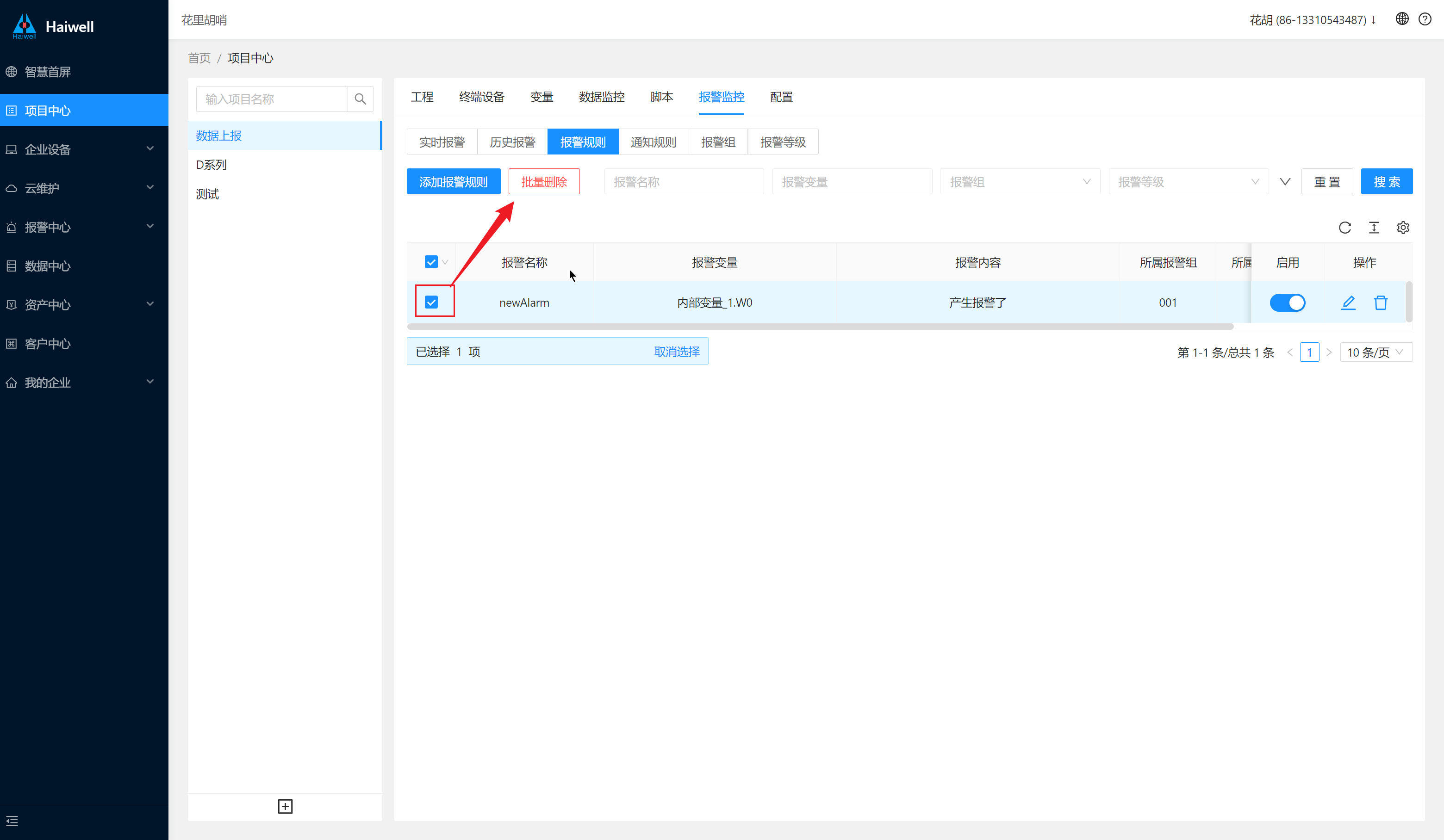Image resolution: width=1444 pixels, height=840 pixels.
Task: Open the 报警组 filter dropdown
Action: (1020, 181)
